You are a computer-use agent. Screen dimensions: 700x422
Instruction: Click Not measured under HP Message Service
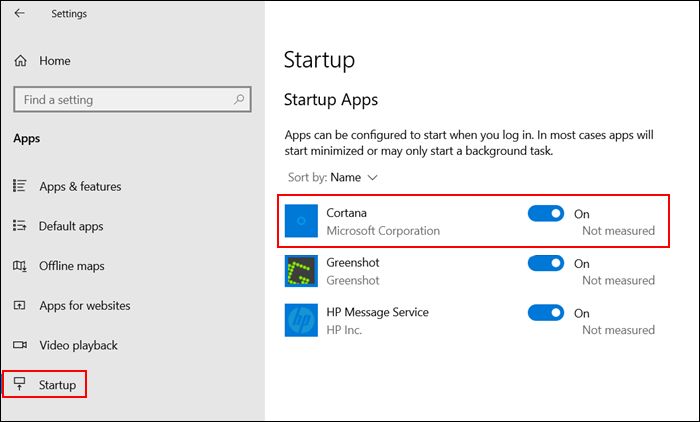[618, 330]
